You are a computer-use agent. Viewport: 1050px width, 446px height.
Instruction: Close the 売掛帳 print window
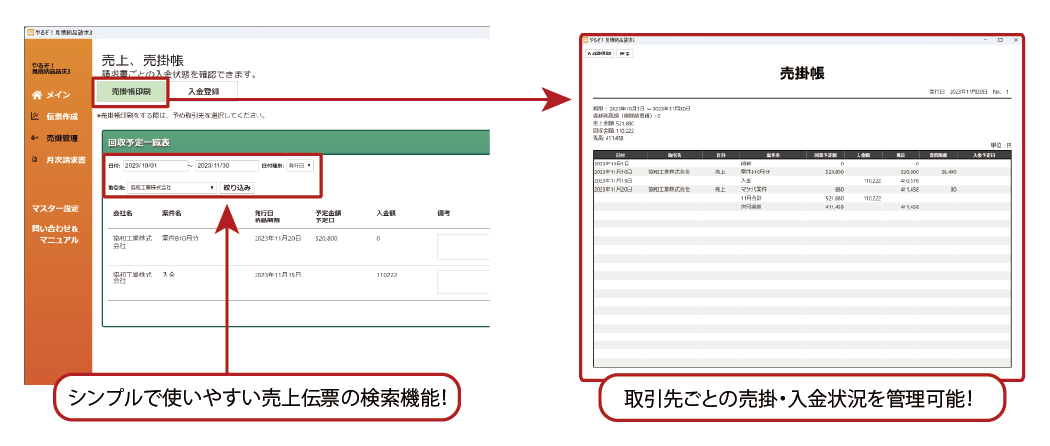point(1016,40)
